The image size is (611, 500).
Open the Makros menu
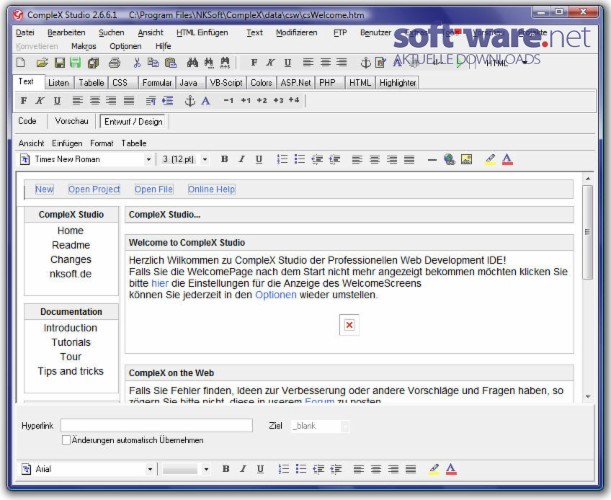point(84,46)
